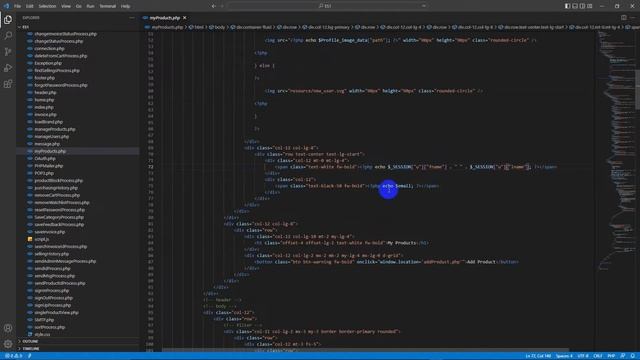640x360 pixels.
Task: Open invoice.php in explorer
Action: click(x=45, y=115)
